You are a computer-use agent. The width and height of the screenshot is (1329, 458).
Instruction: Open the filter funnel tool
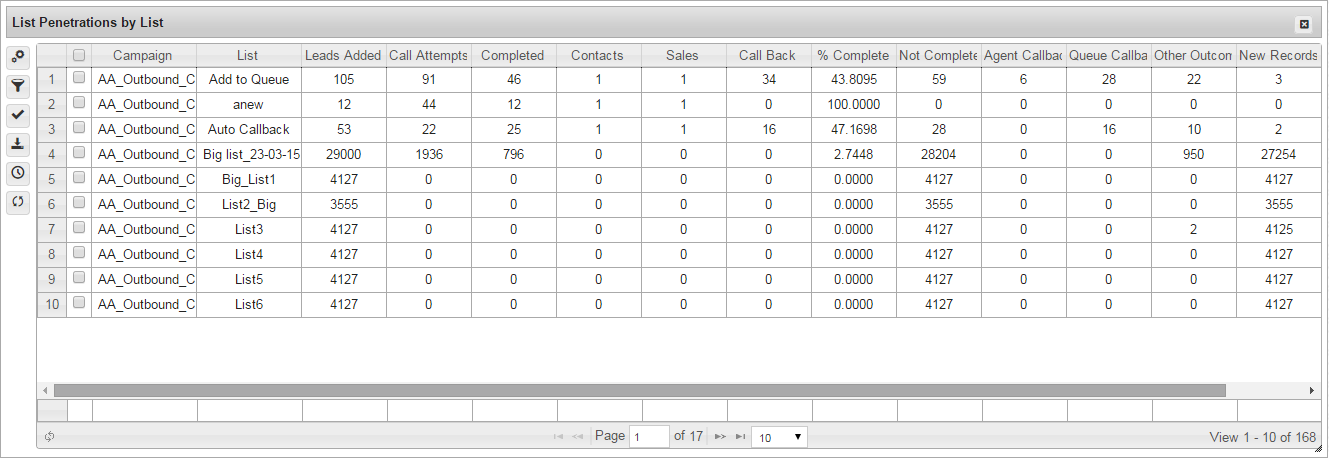(18, 86)
